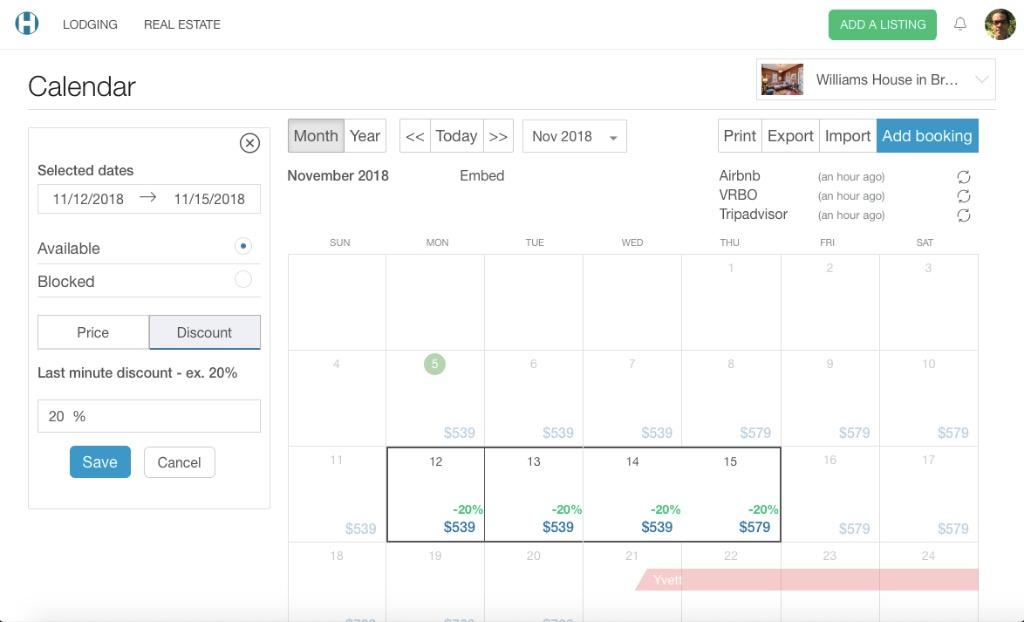The width and height of the screenshot is (1024, 622).
Task: Open the notifications bell
Action: (960, 24)
